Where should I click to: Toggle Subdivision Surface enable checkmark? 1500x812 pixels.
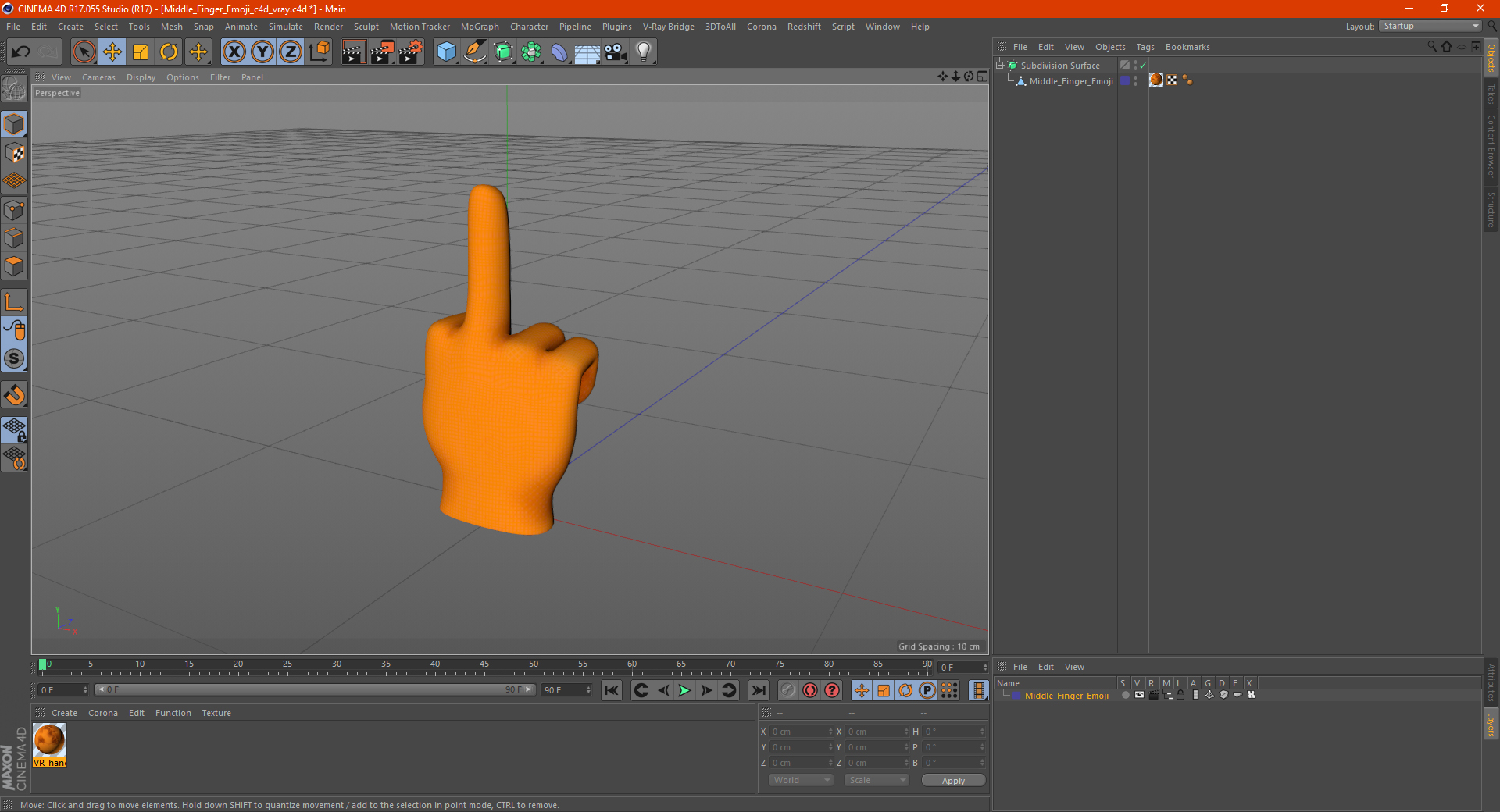(x=1142, y=66)
